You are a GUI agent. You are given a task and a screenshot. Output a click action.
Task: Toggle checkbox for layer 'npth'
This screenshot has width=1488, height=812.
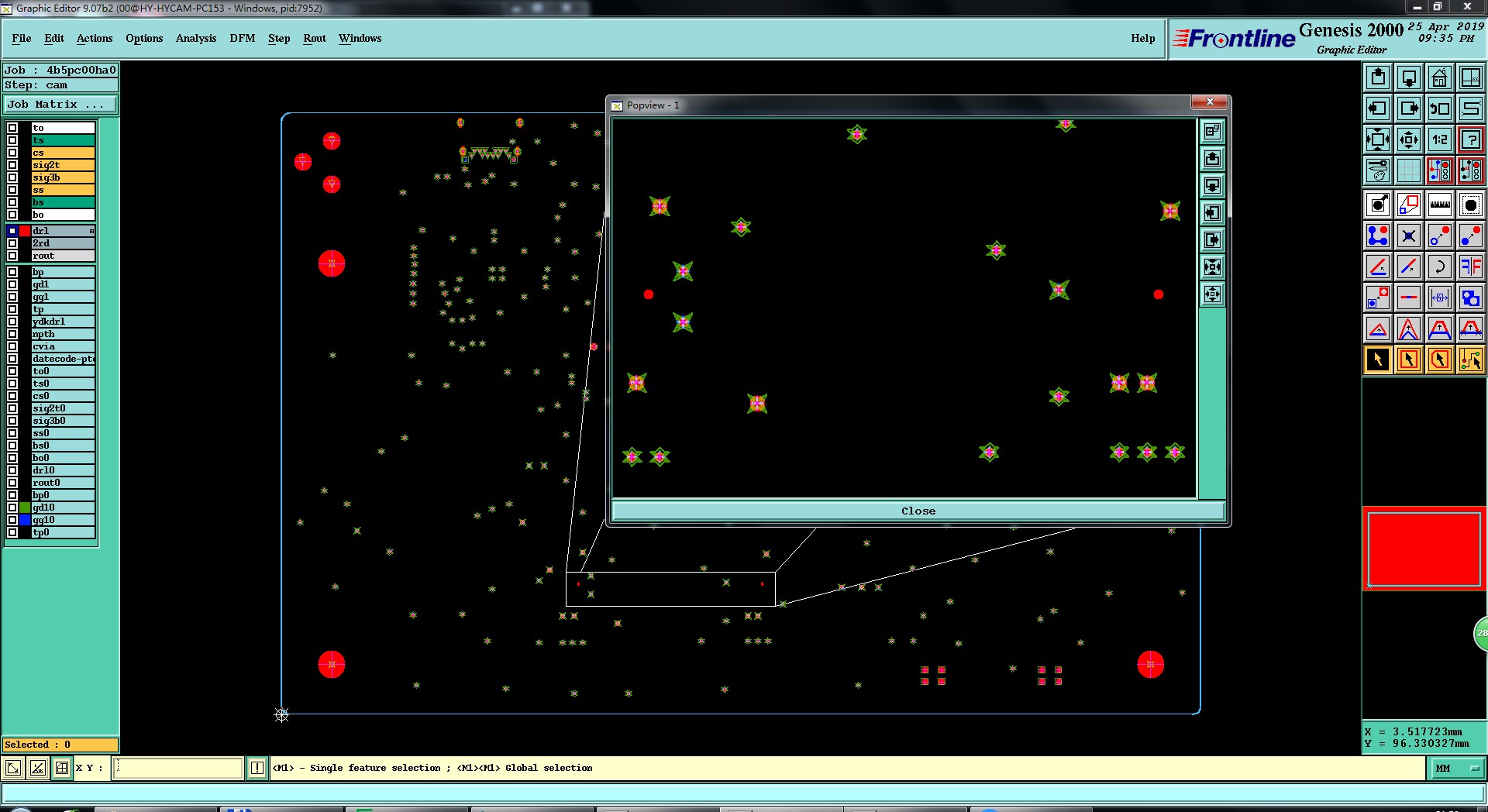tap(12, 334)
